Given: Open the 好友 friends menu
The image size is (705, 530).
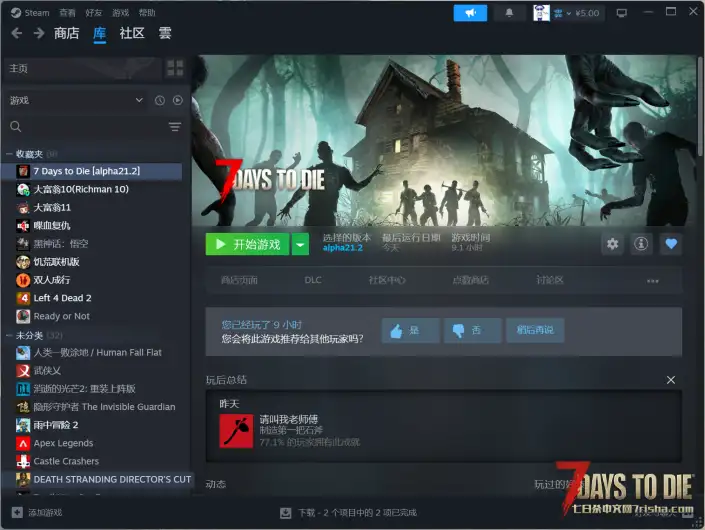Looking at the screenshot, I should pyautogui.click(x=94, y=13).
